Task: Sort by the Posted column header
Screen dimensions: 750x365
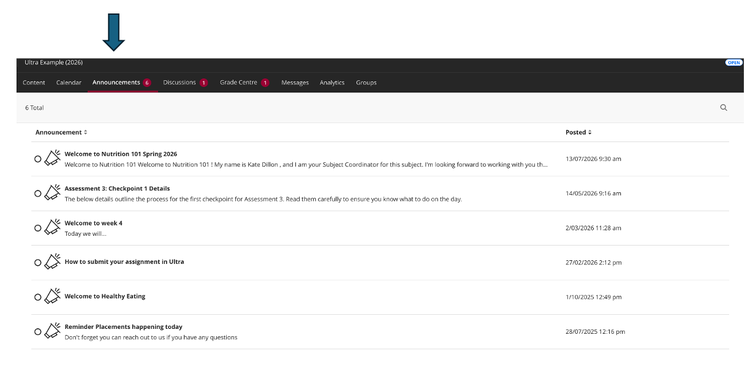Action: pyautogui.click(x=578, y=132)
